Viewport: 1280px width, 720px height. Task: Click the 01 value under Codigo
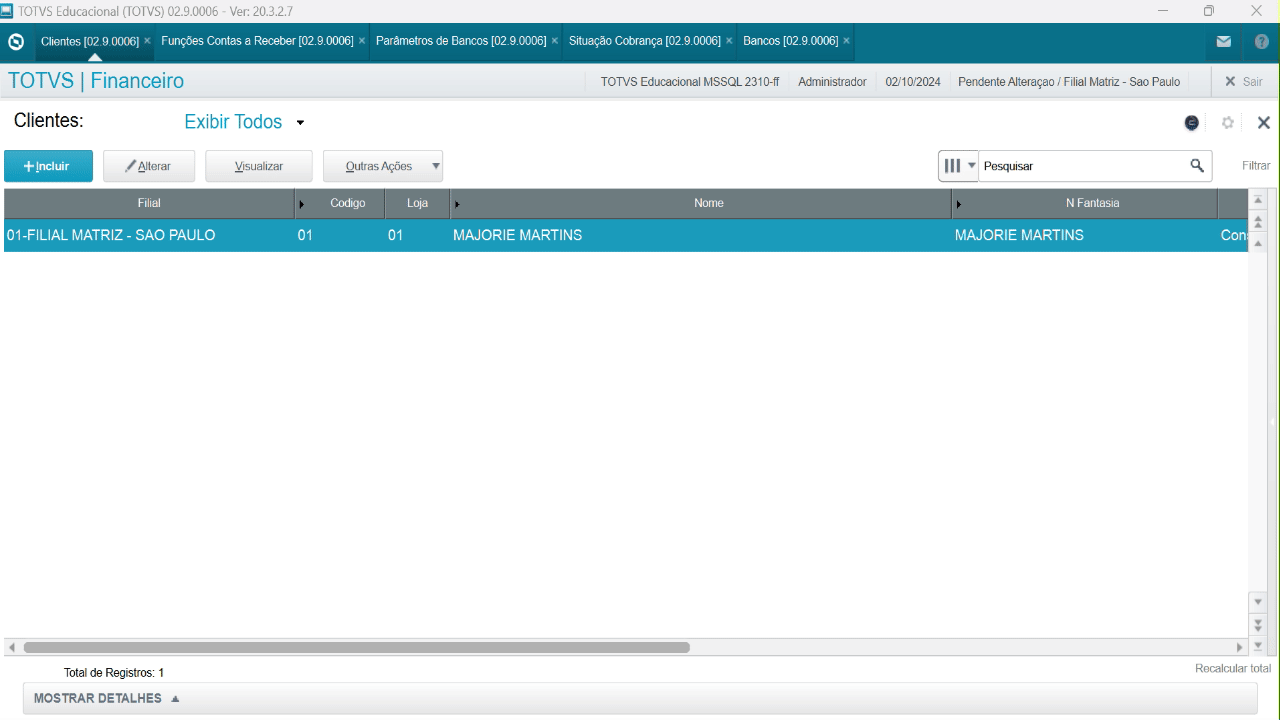[305, 236]
